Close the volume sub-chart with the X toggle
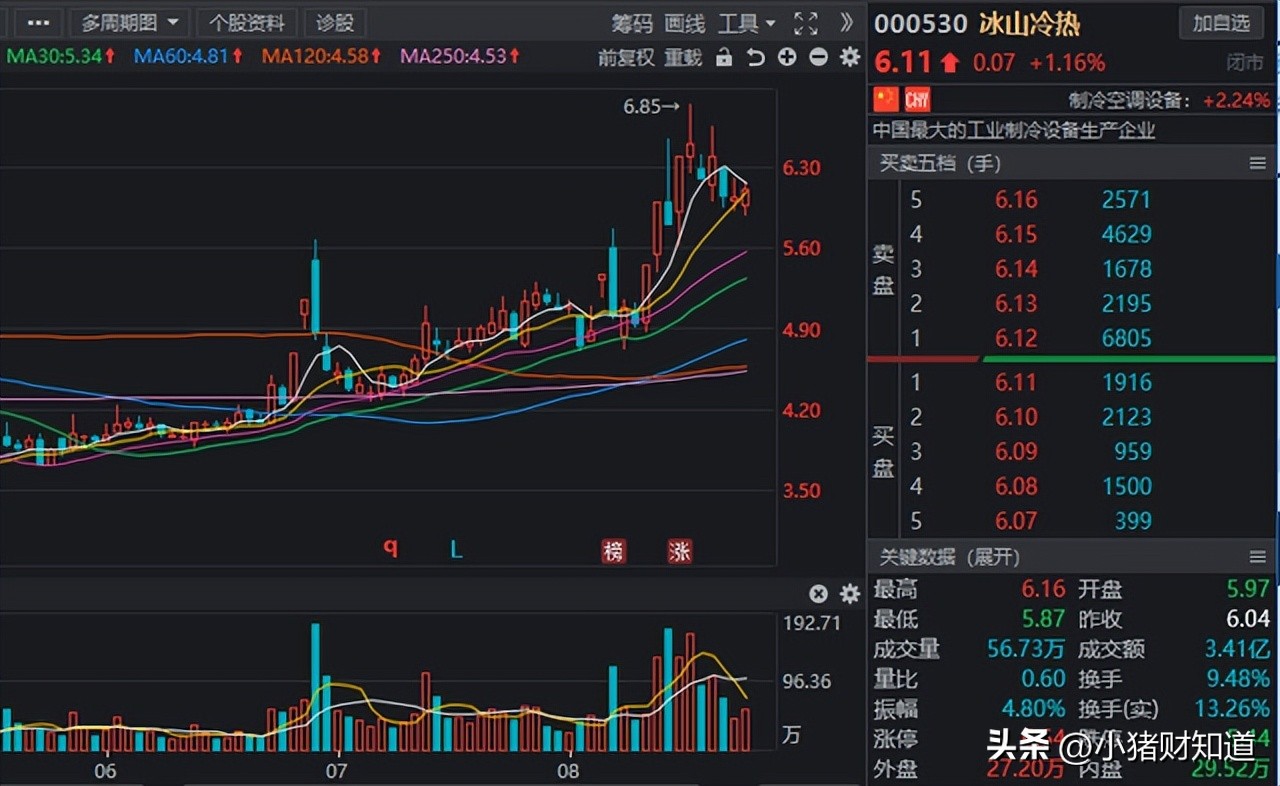This screenshot has height=786, width=1280. click(819, 593)
